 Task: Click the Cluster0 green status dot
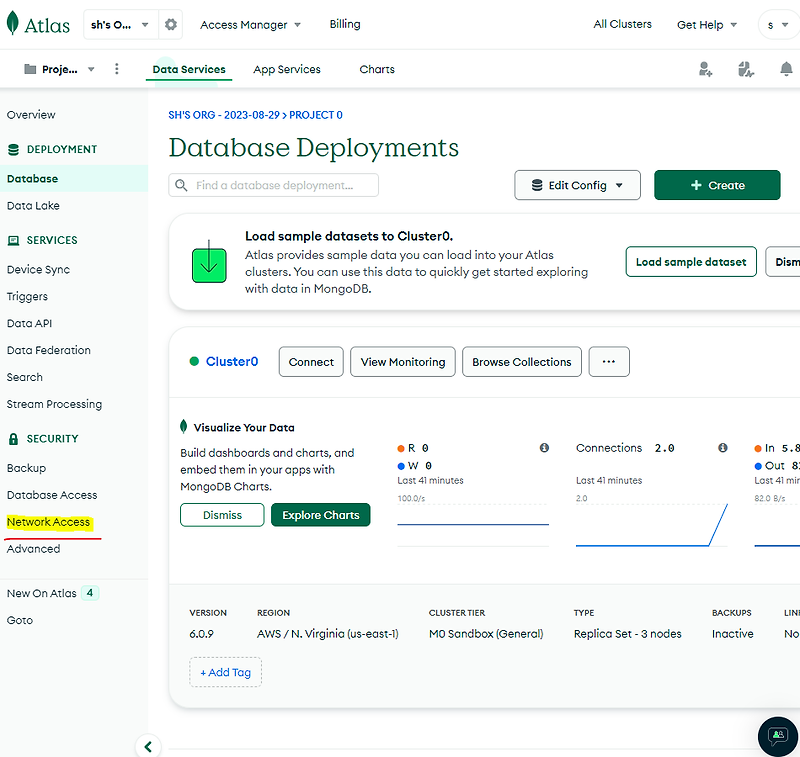(x=194, y=361)
